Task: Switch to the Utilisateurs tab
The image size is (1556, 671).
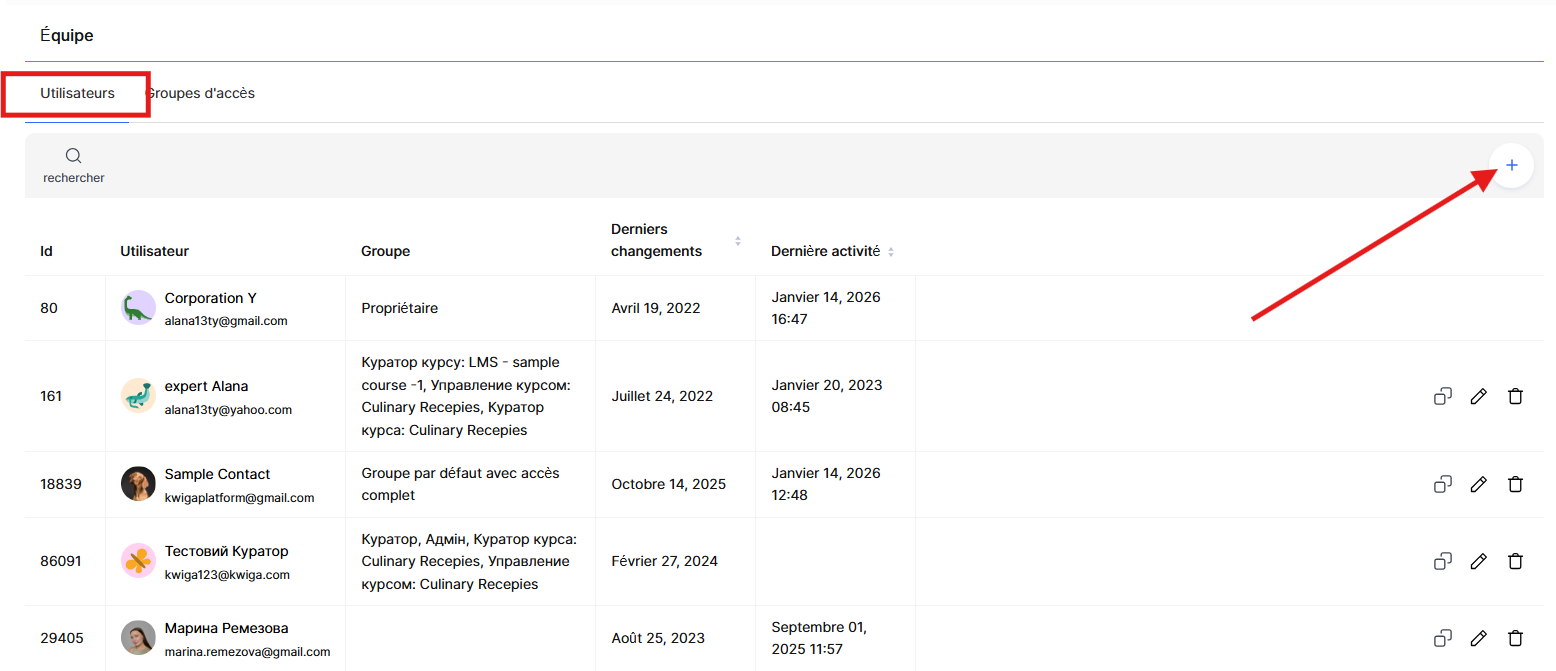Action: pyautogui.click(x=77, y=93)
